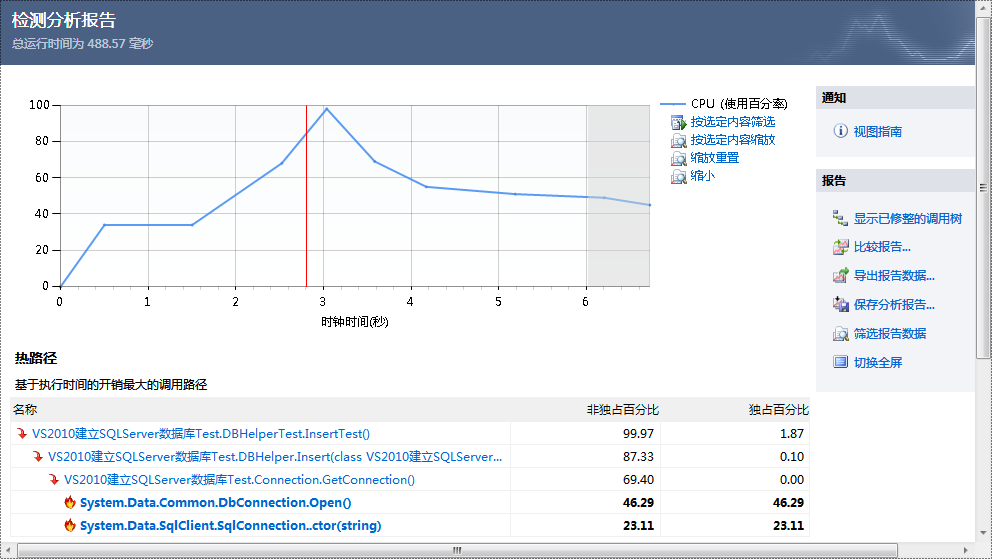Click the 名称 column header

click(25, 410)
